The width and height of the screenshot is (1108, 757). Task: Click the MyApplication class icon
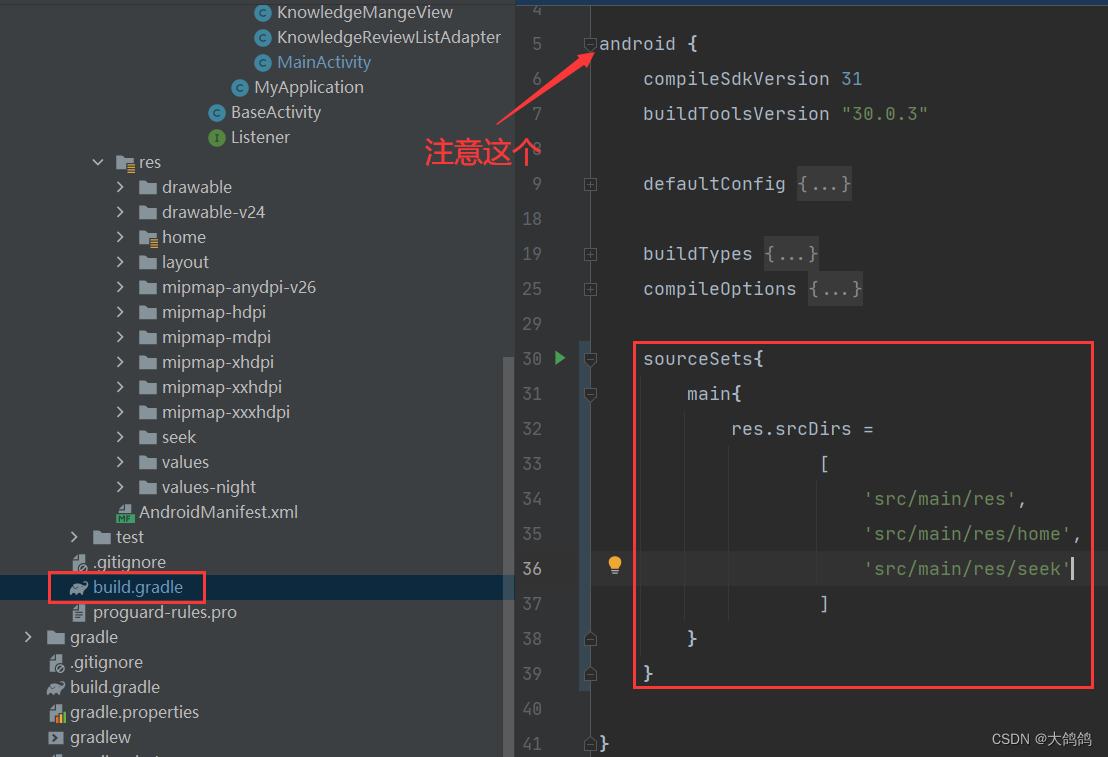240,87
